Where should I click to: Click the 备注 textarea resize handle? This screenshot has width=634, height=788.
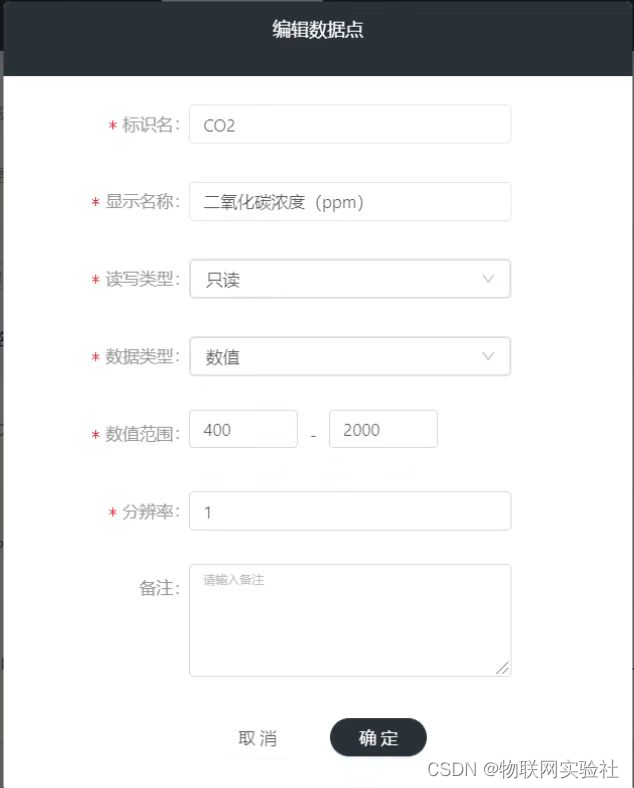pos(502,668)
